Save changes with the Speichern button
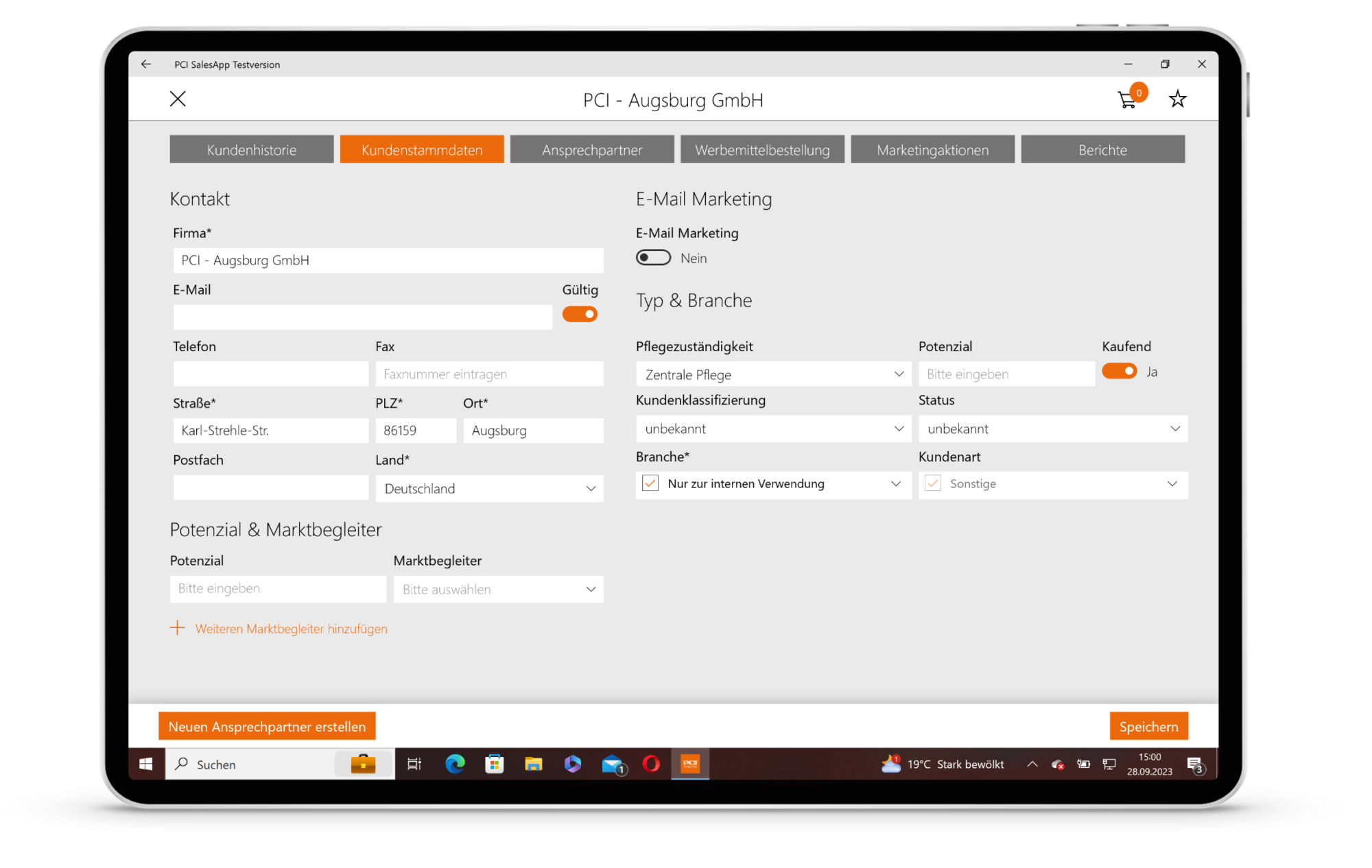1372x868 pixels. tap(1148, 726)
